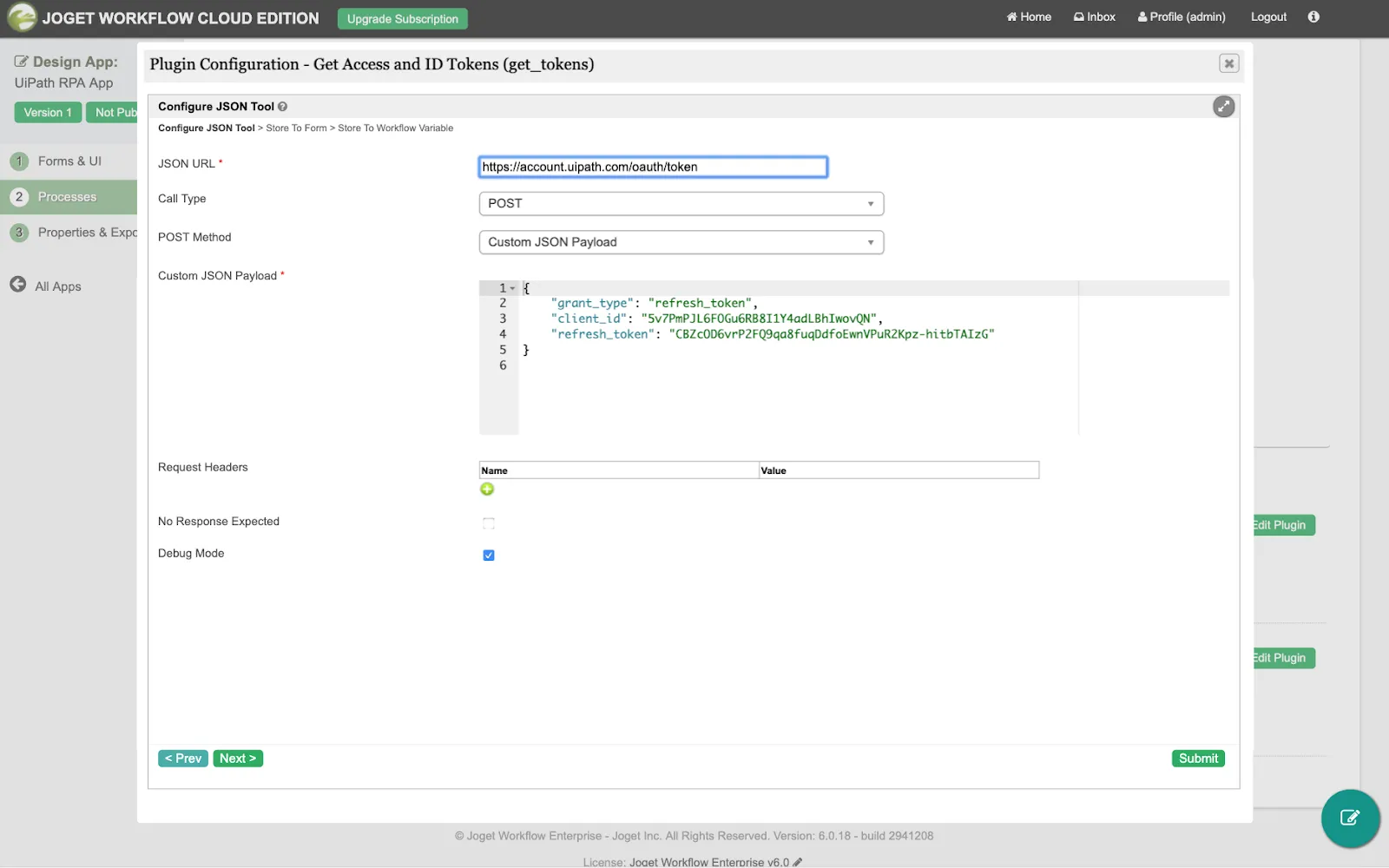This screenshot has width=1389, height=868.
Task: Open Profile (admin)
Action: pyautogui.click(x=1182, y=16)
